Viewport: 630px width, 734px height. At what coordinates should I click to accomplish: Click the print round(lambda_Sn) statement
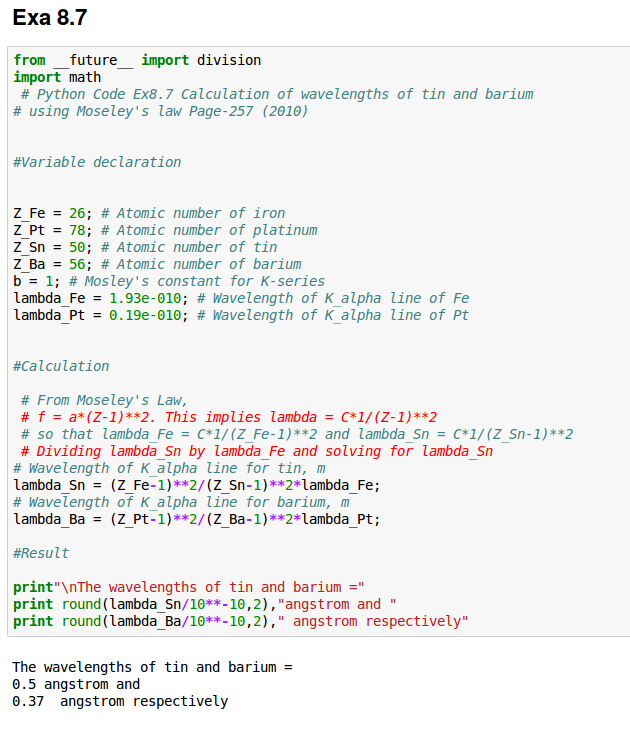205,604
